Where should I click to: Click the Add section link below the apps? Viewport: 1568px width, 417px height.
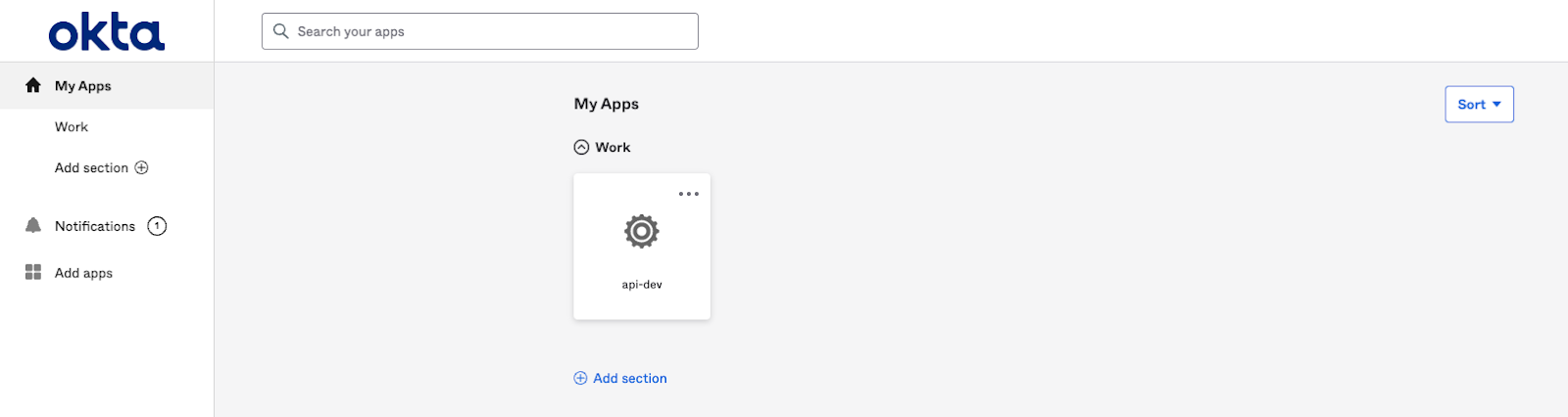coord(630,378)
